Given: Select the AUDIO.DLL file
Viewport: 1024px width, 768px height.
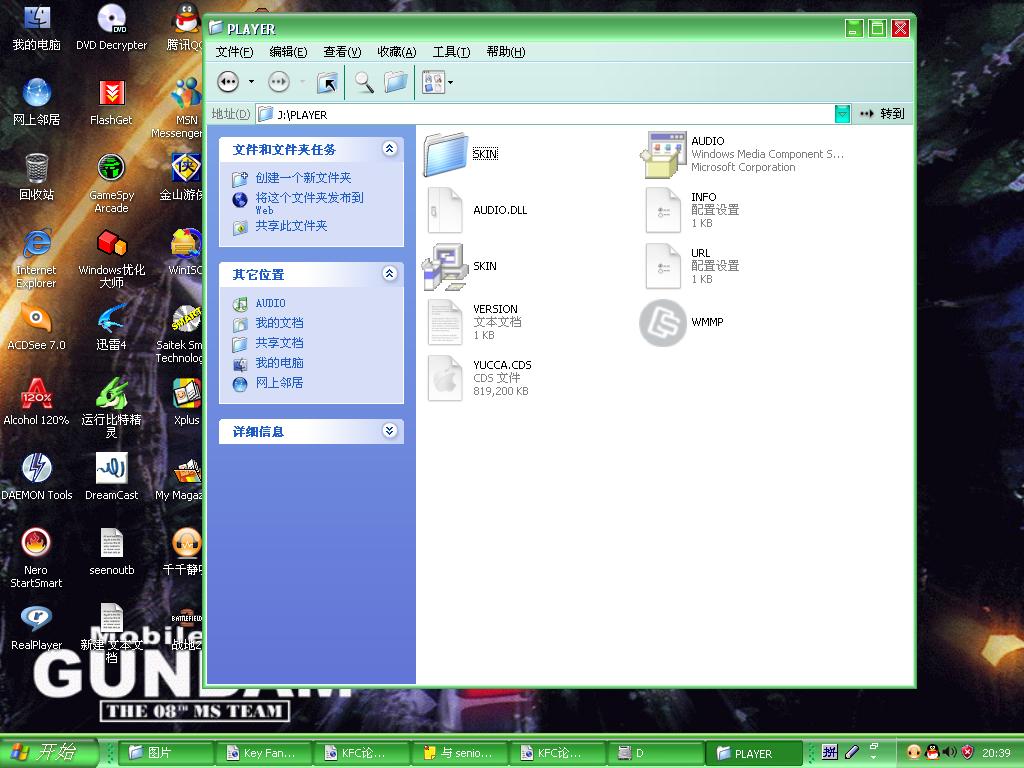Looking at the screenshot, I should [477, 210].
